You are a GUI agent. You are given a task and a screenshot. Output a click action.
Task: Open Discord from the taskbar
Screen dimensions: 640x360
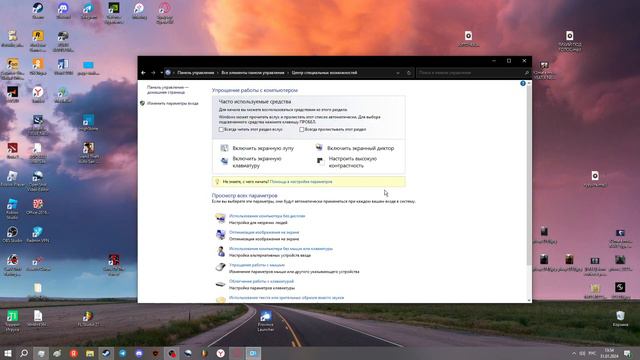(x=139, y=353)
